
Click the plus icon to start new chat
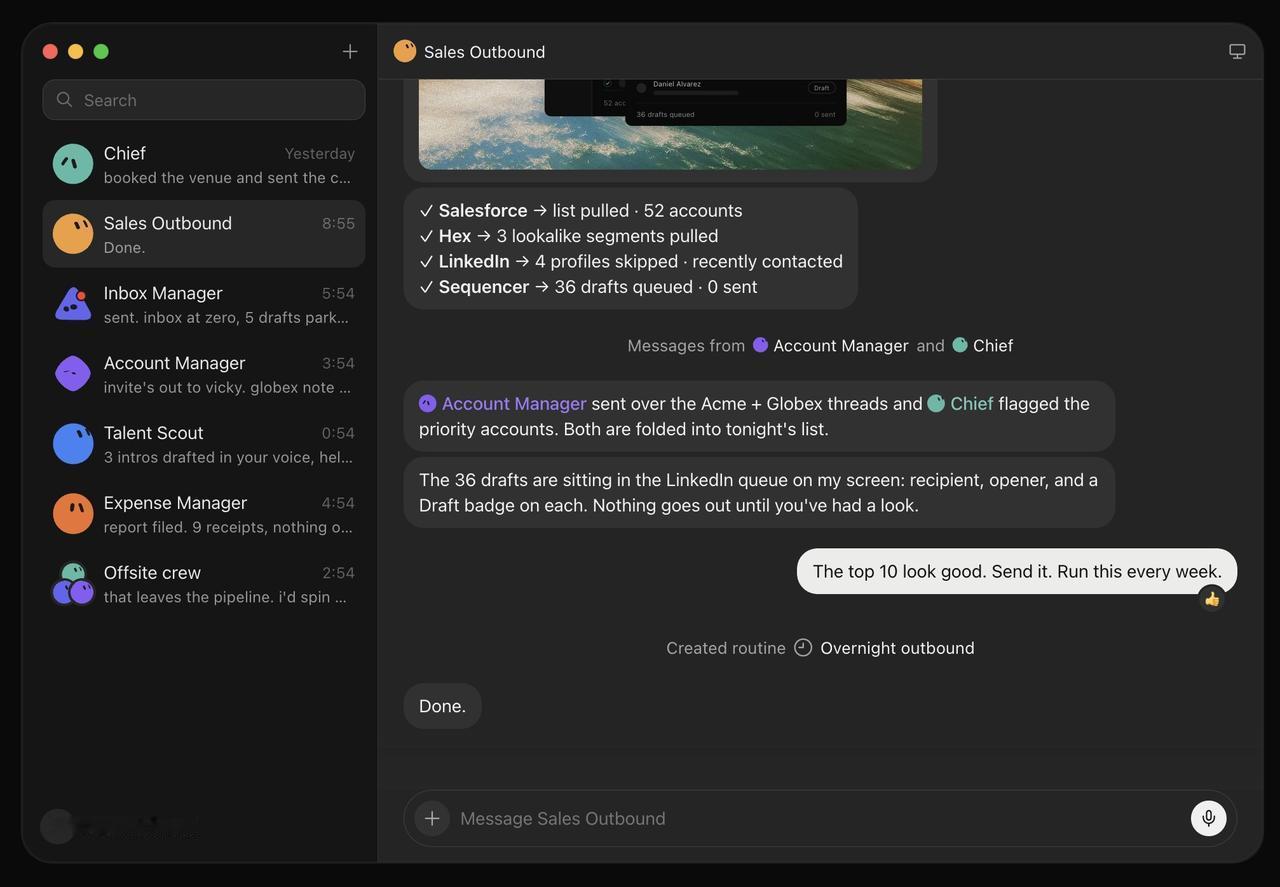(350, 51)
